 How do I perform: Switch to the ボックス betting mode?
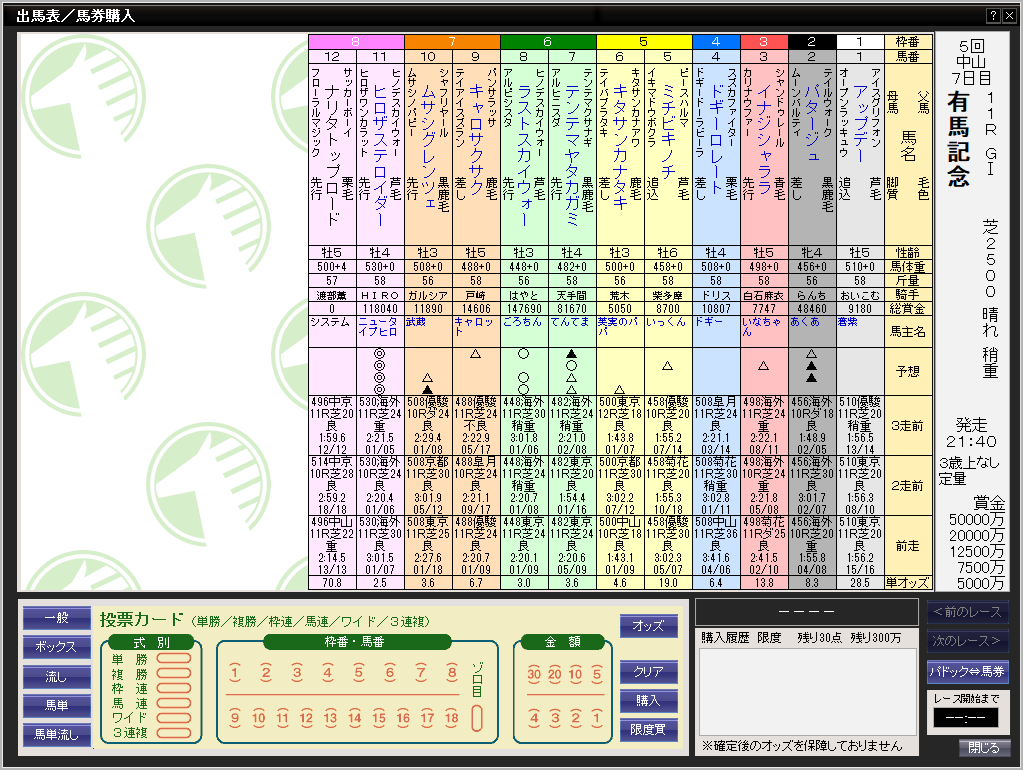(56, 647)
